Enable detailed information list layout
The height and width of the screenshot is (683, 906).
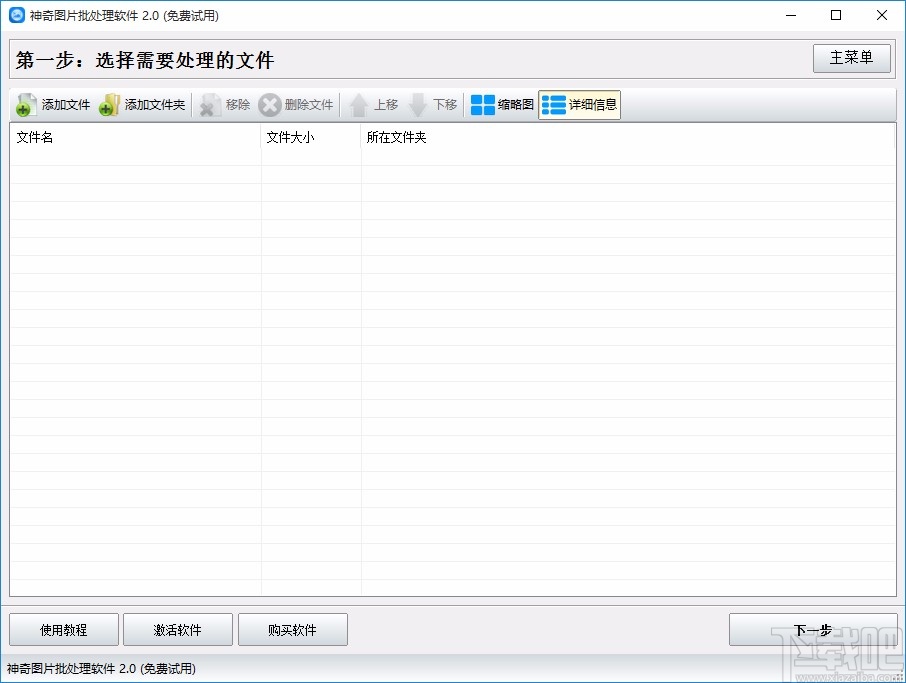pos(579,104)
